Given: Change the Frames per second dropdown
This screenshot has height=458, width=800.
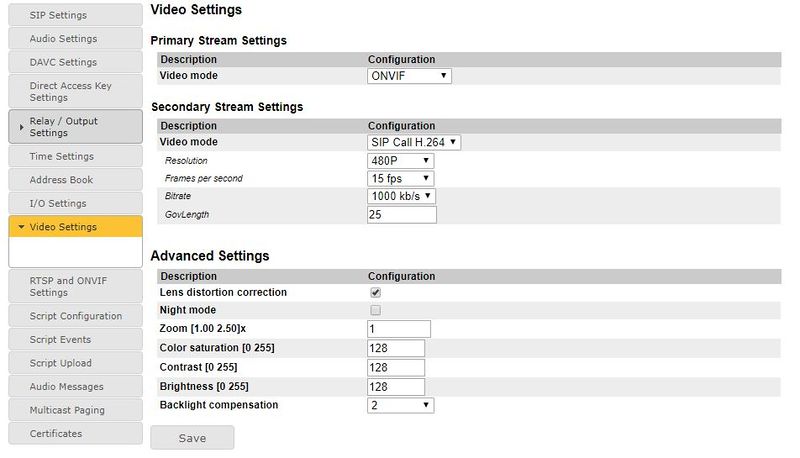Looking at the screenshot, I should 400,178.
